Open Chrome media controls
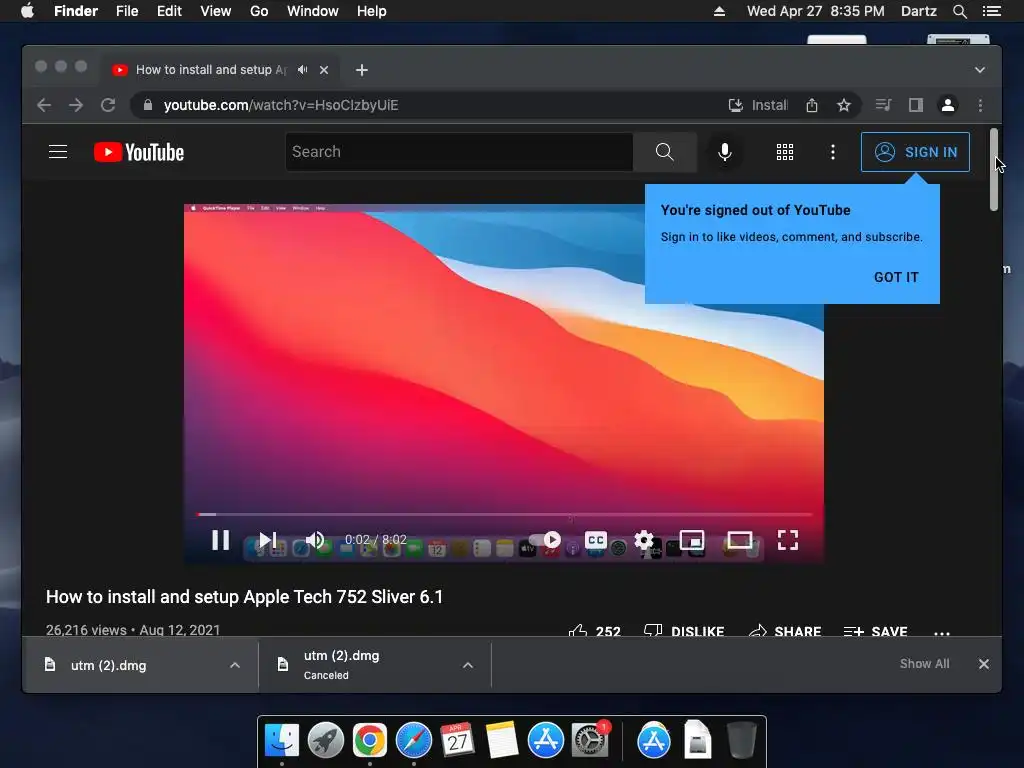Viewport: 1024px width, 768px height. click(883, 105)
